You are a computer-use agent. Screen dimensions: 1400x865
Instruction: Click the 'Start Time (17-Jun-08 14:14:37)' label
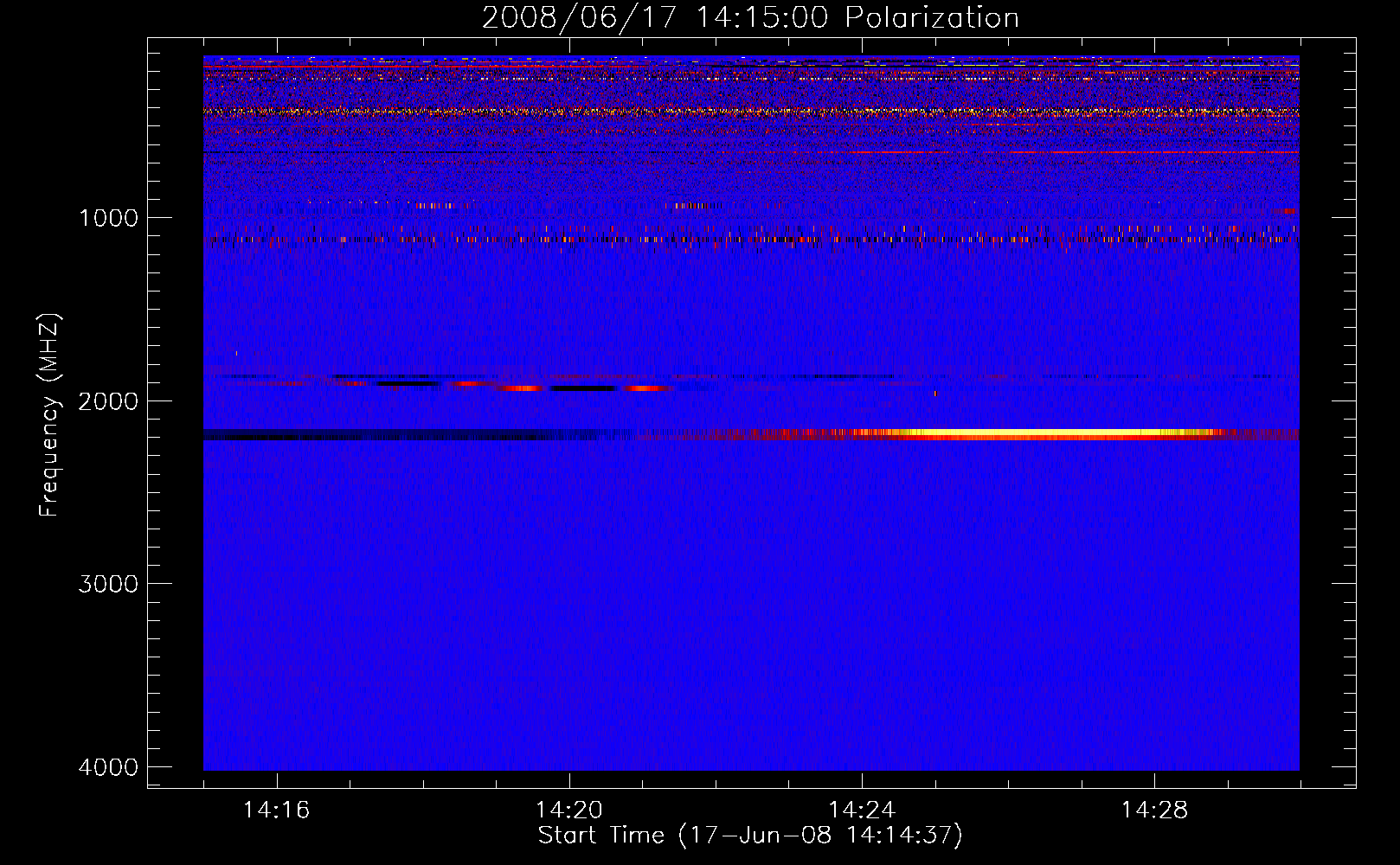(x=750, y=836)
